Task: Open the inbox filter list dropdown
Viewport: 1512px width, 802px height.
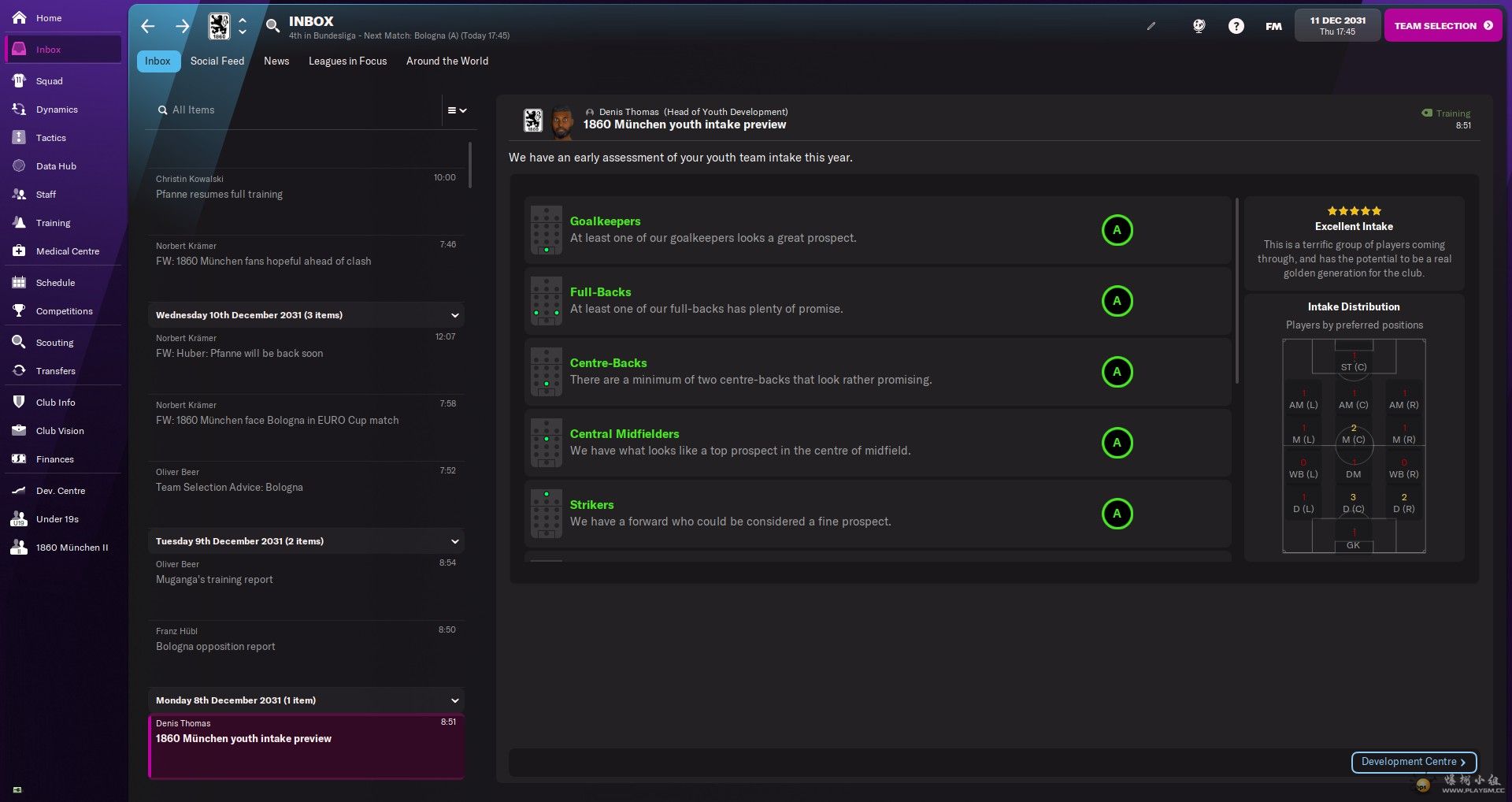Action: point(457,110)
